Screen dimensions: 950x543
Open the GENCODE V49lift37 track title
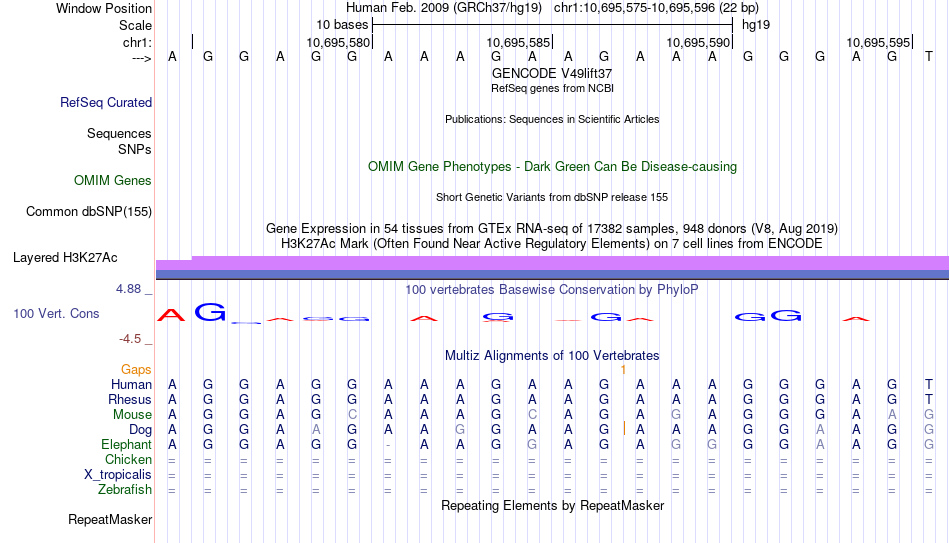click(x=552, y=73)
